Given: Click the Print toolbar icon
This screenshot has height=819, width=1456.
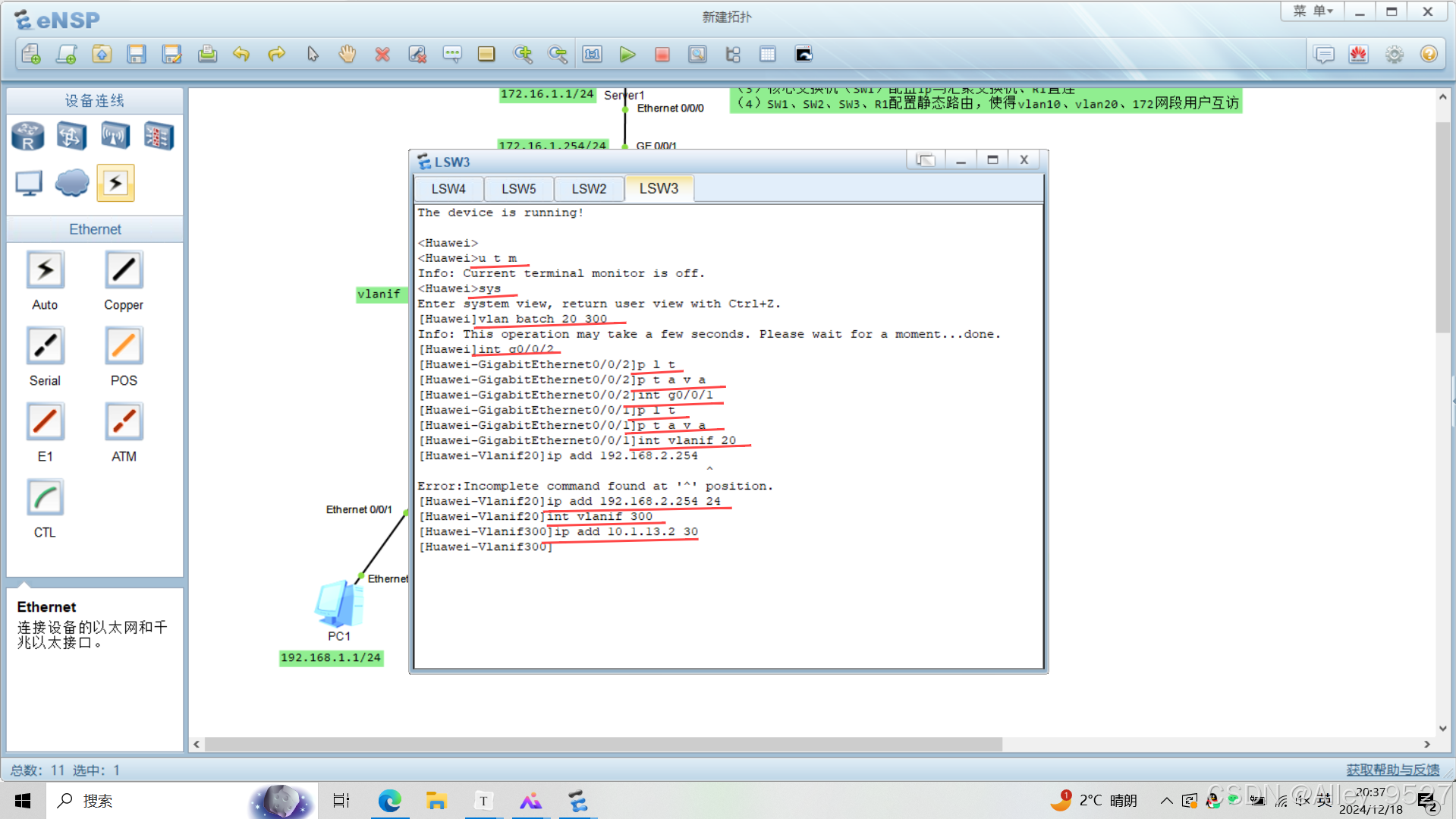Looking at the screenshot, I should [x=207, y=54].
